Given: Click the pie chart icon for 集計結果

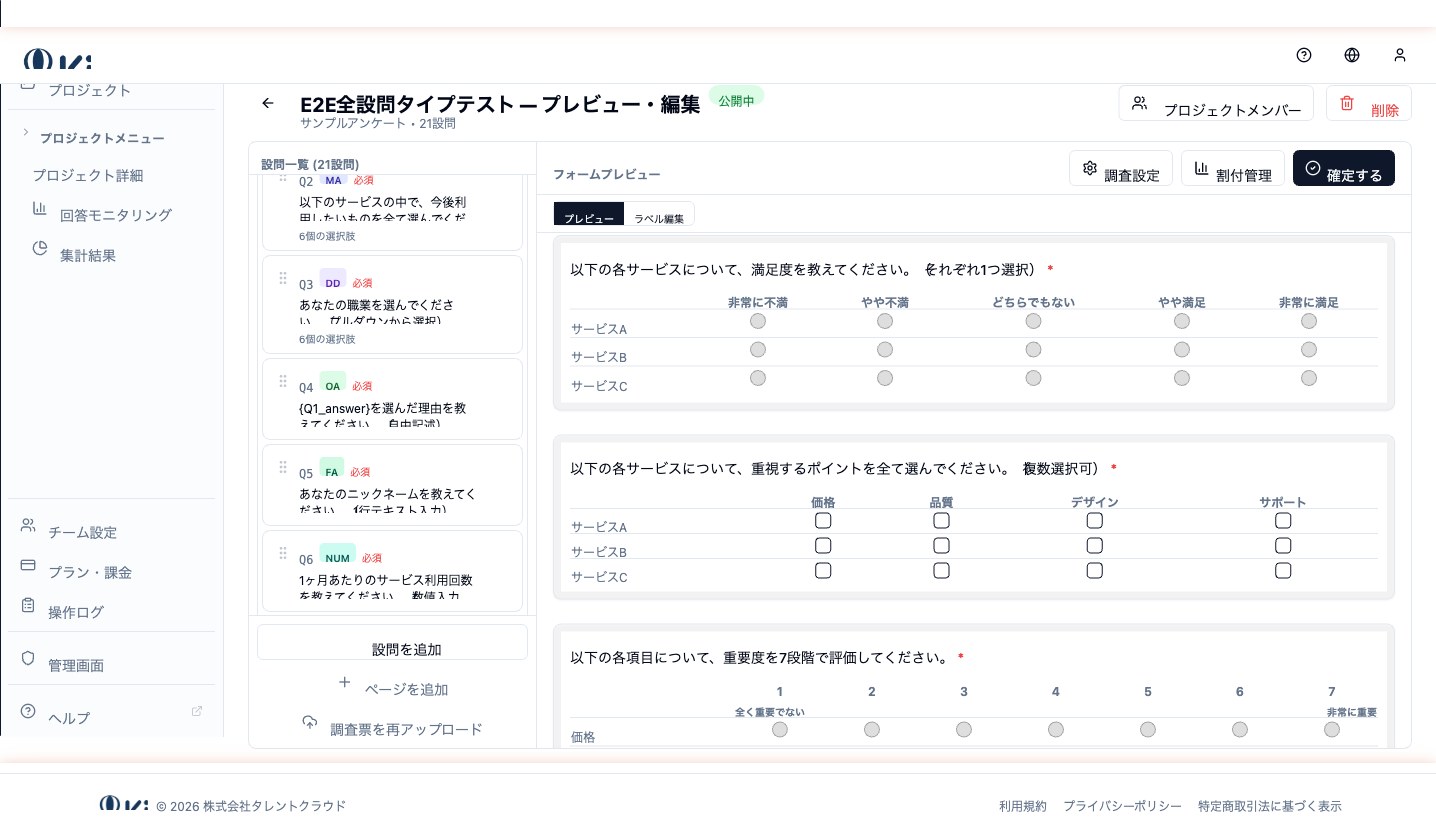Looking at the screenshot, I should click(x=40, y=248).
